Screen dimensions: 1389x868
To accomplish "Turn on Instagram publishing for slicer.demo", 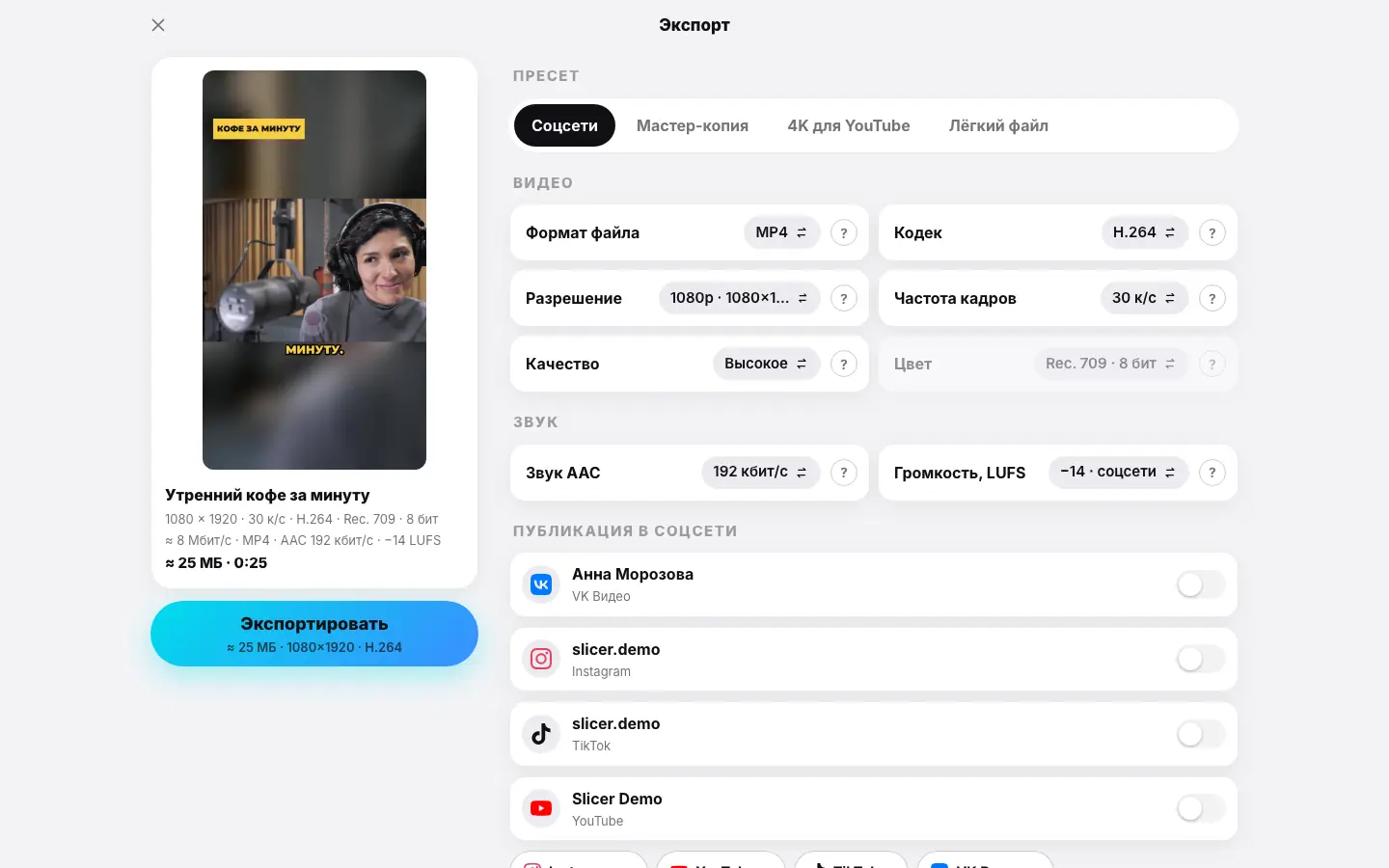I will (x=1201, y=659).
